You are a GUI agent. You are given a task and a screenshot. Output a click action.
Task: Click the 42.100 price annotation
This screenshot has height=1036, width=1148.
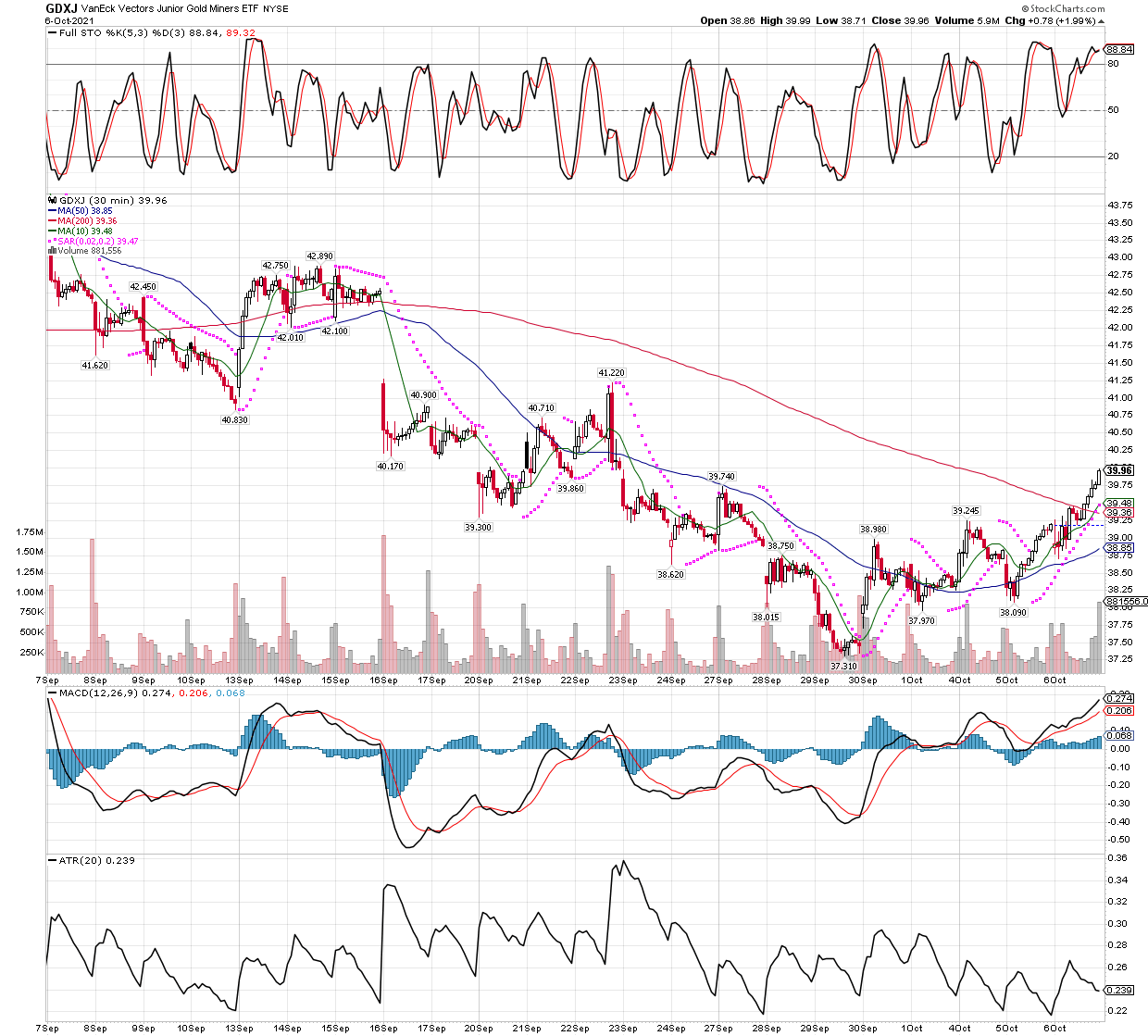pos(334,331)
